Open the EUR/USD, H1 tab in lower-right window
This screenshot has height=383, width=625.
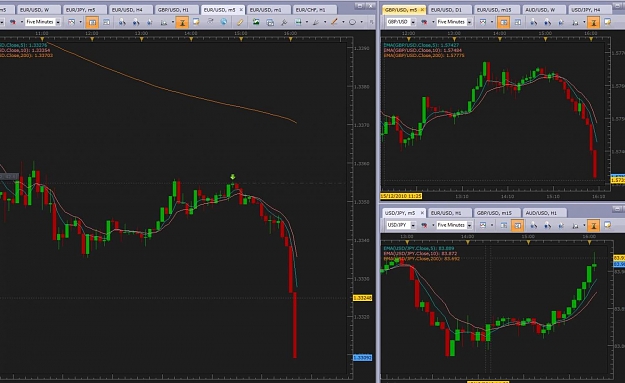coord(449,213)
